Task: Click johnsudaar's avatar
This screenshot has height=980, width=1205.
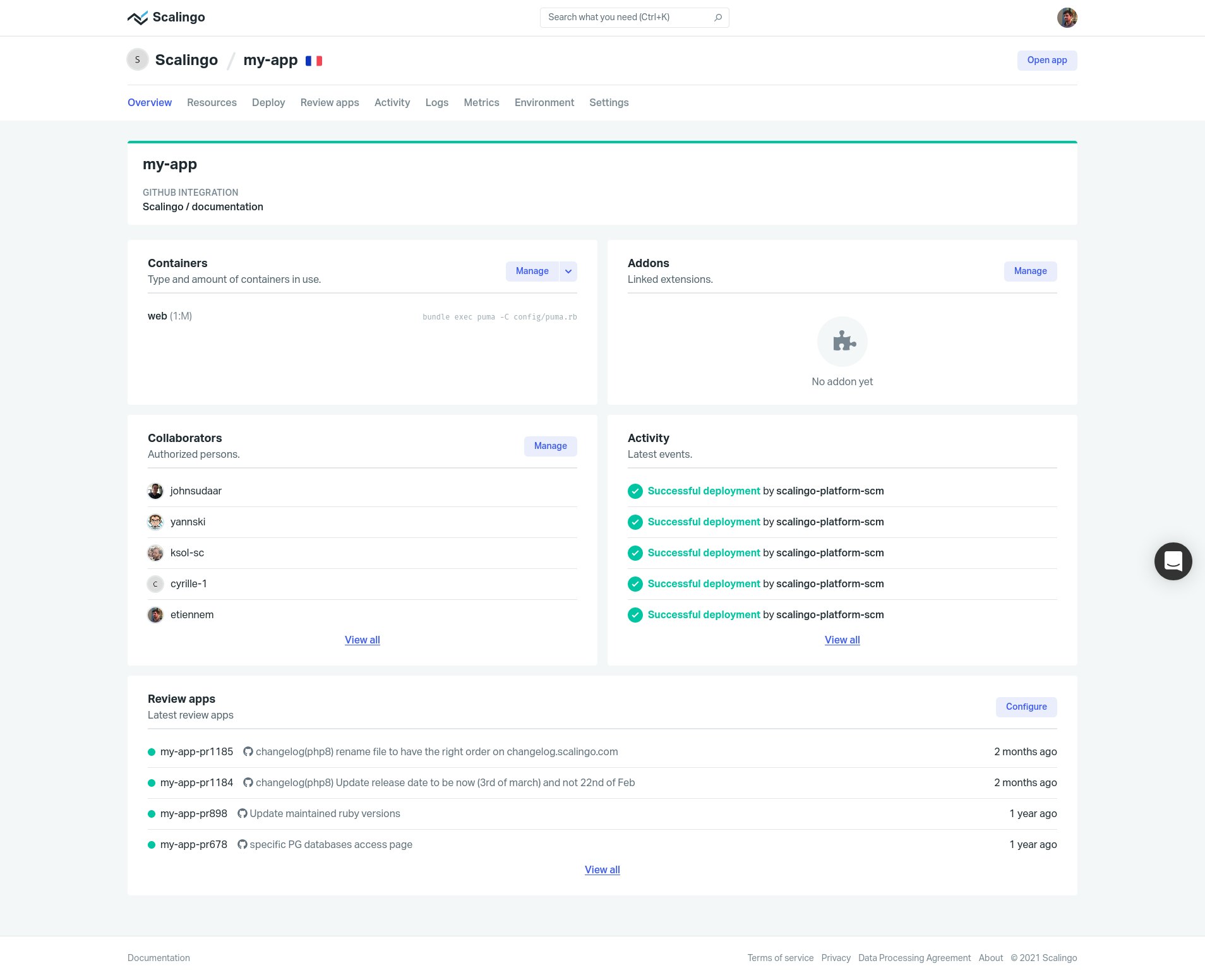Action: point(155,491)
